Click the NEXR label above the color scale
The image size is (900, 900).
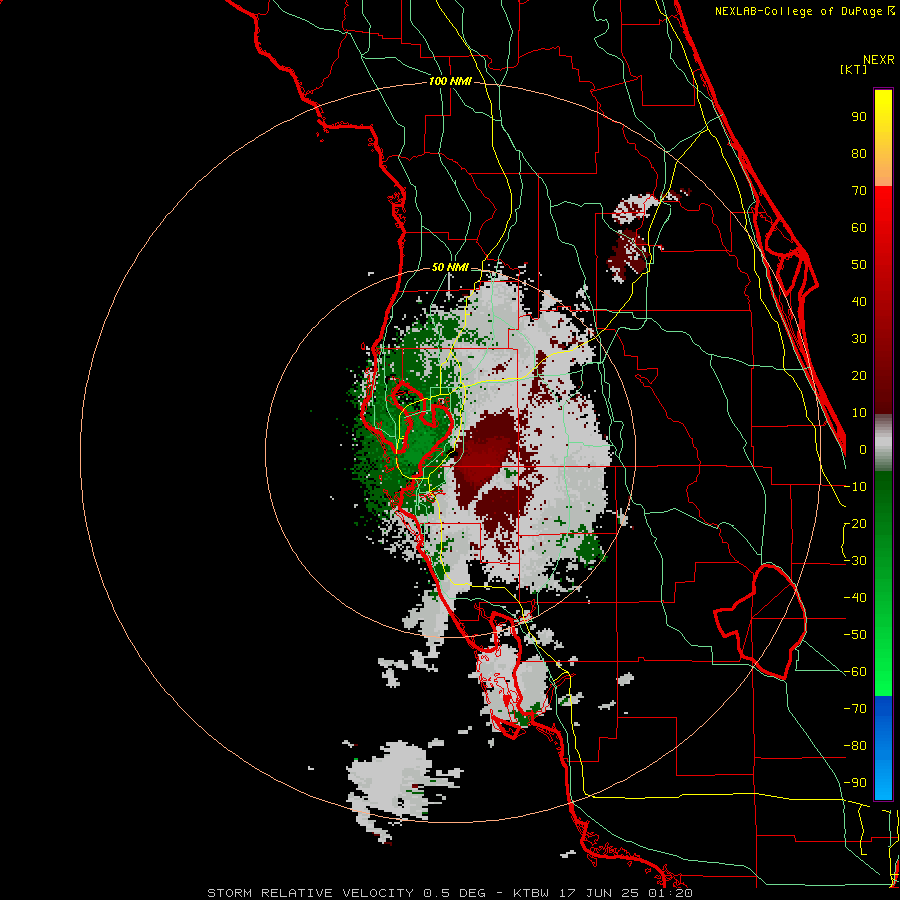click(x=879, y=60)
